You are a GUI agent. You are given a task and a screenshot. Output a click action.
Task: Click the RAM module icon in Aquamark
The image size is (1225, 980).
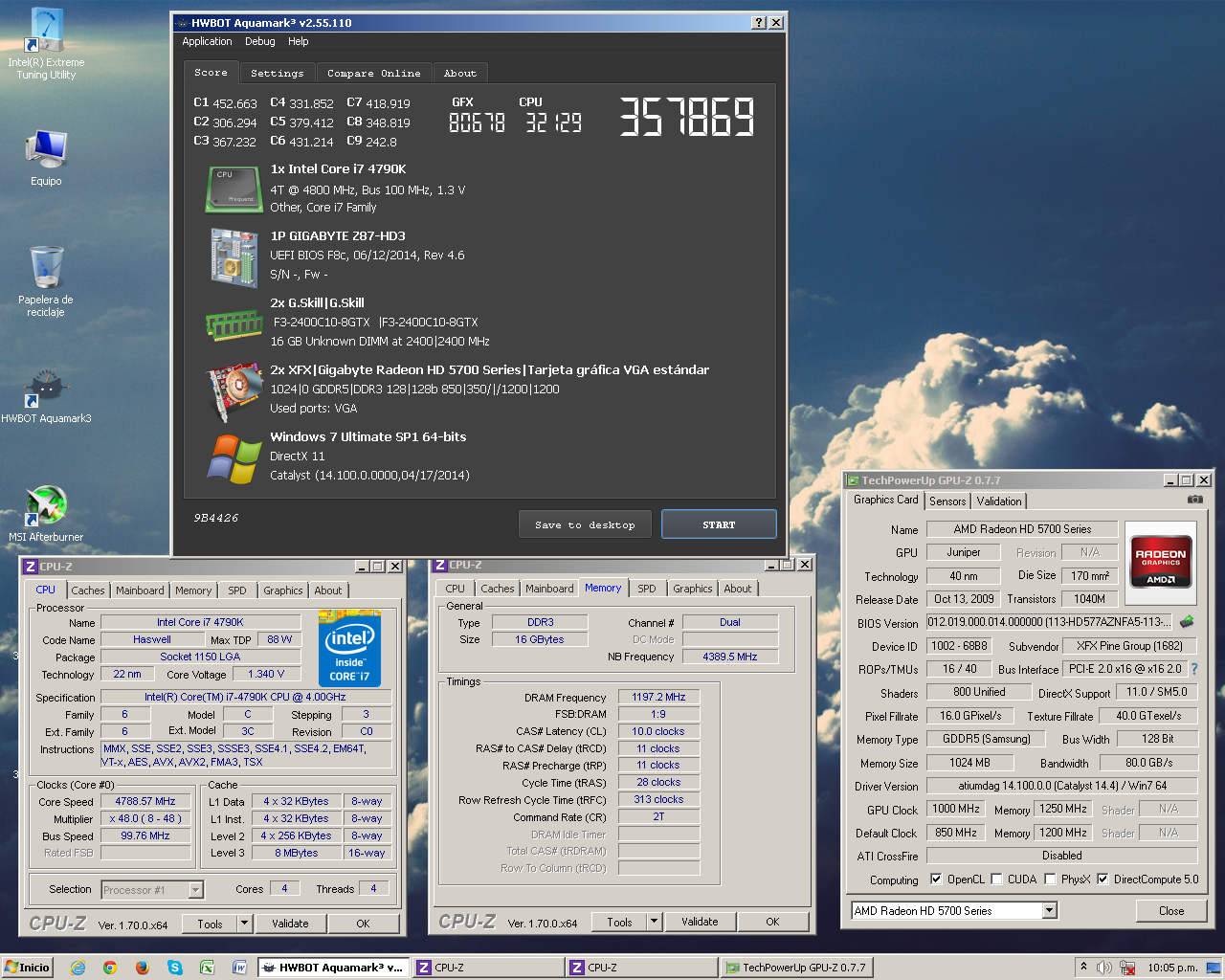pyautogui.click(x=234, y=325)
